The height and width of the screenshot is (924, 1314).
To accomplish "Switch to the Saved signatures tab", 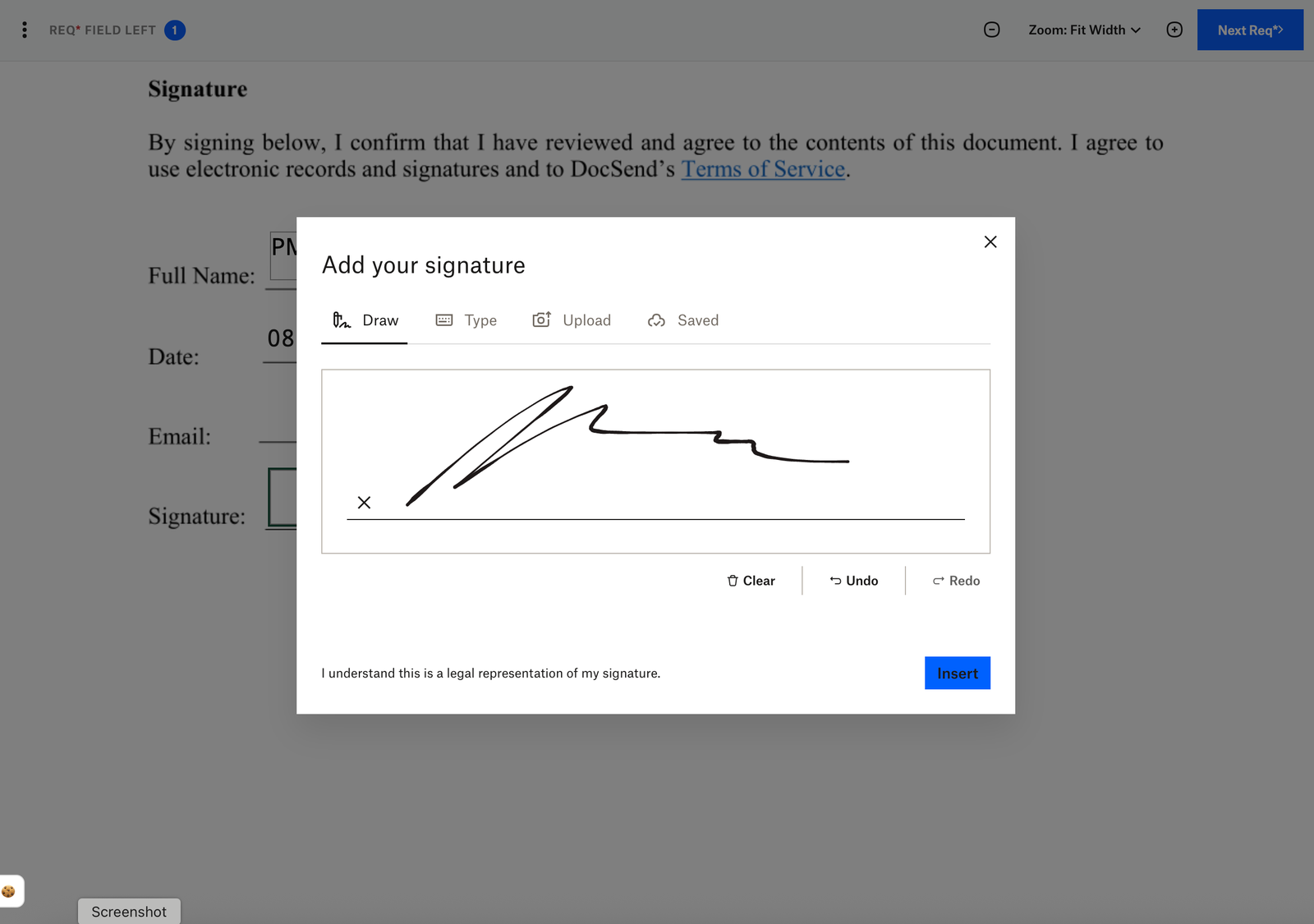I will (x=697, y=319).
